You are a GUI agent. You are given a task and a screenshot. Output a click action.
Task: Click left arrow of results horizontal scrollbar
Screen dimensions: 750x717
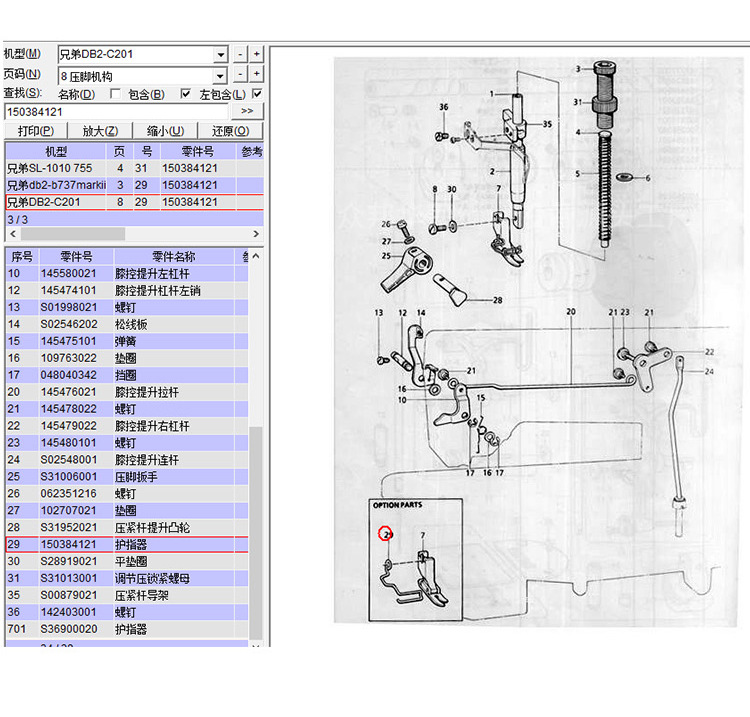(x=13, y=234)
